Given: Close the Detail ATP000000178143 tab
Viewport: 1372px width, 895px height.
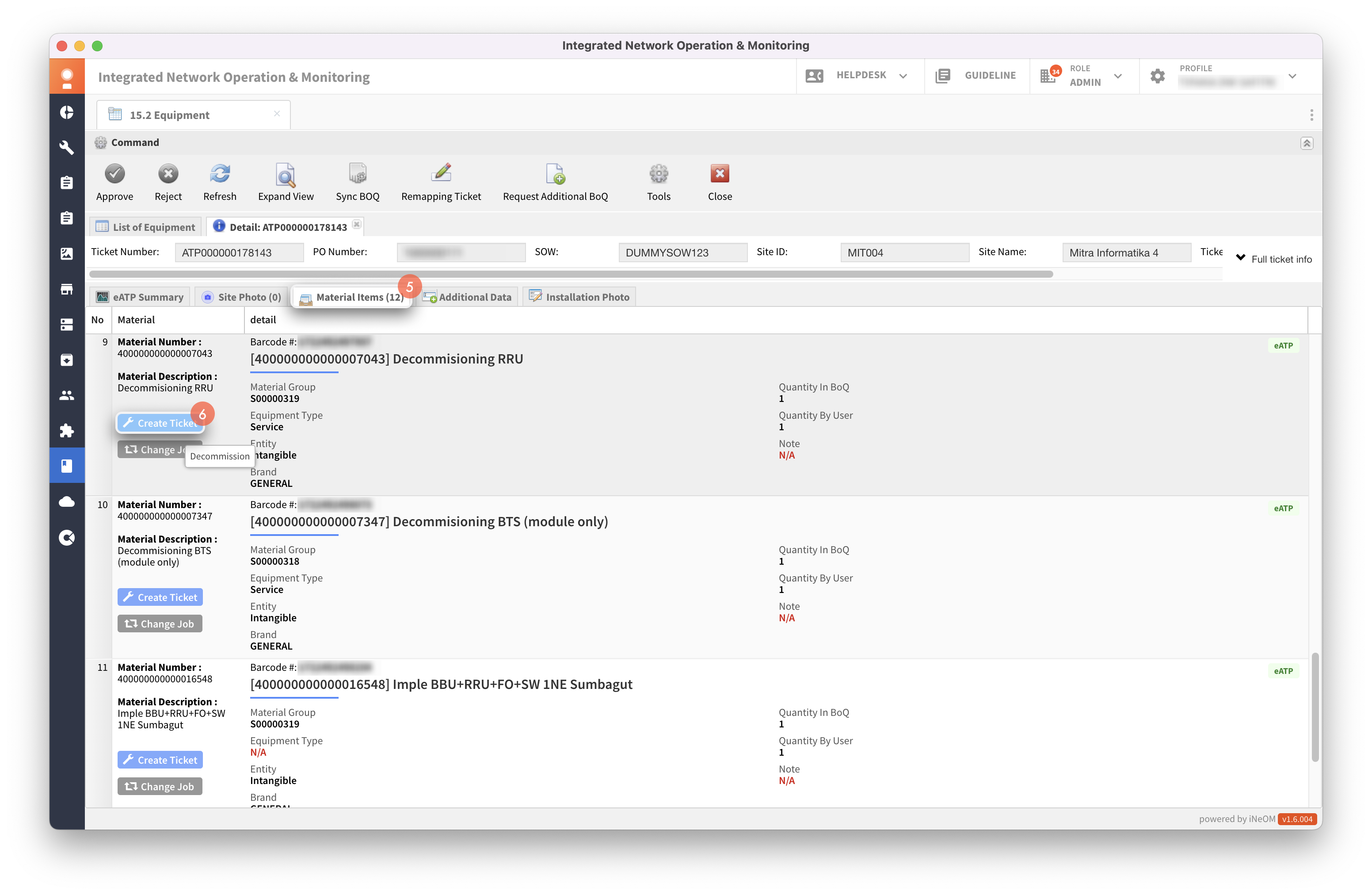Looking at the screenshot, I should [x=357, y=224].
